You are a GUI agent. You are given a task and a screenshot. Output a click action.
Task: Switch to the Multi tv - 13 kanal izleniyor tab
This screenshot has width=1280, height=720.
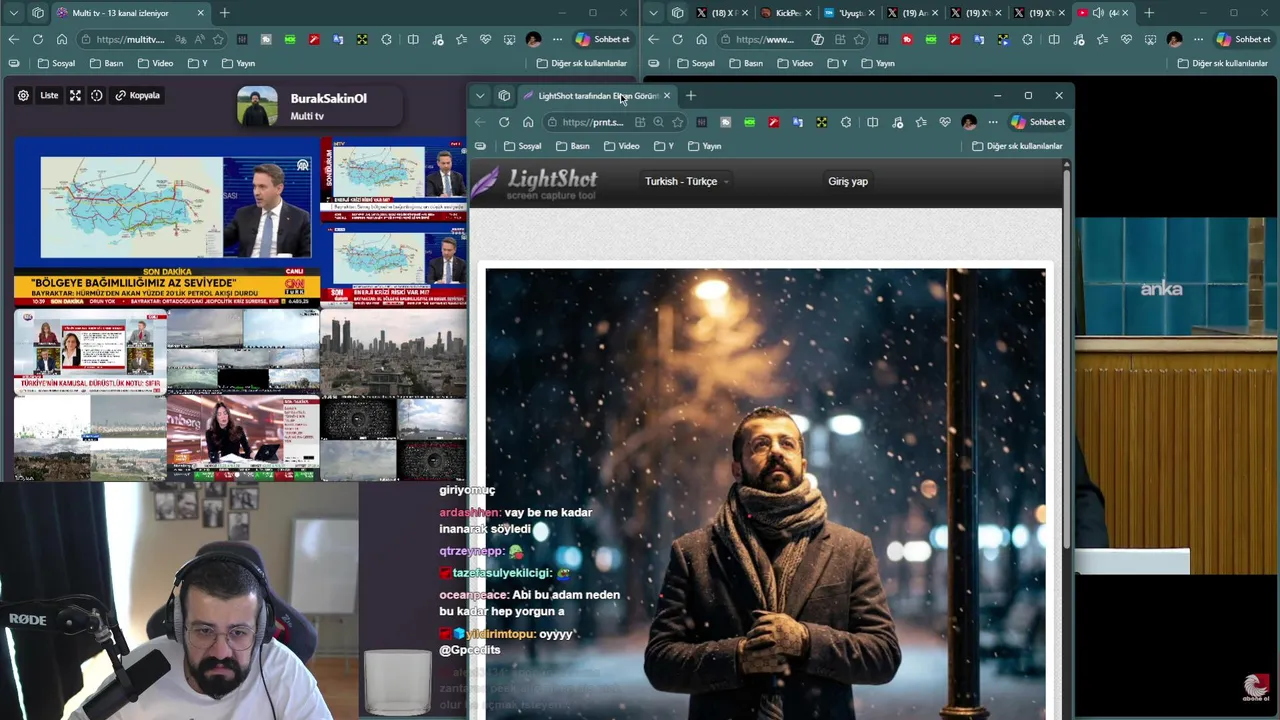click(129, 13)
